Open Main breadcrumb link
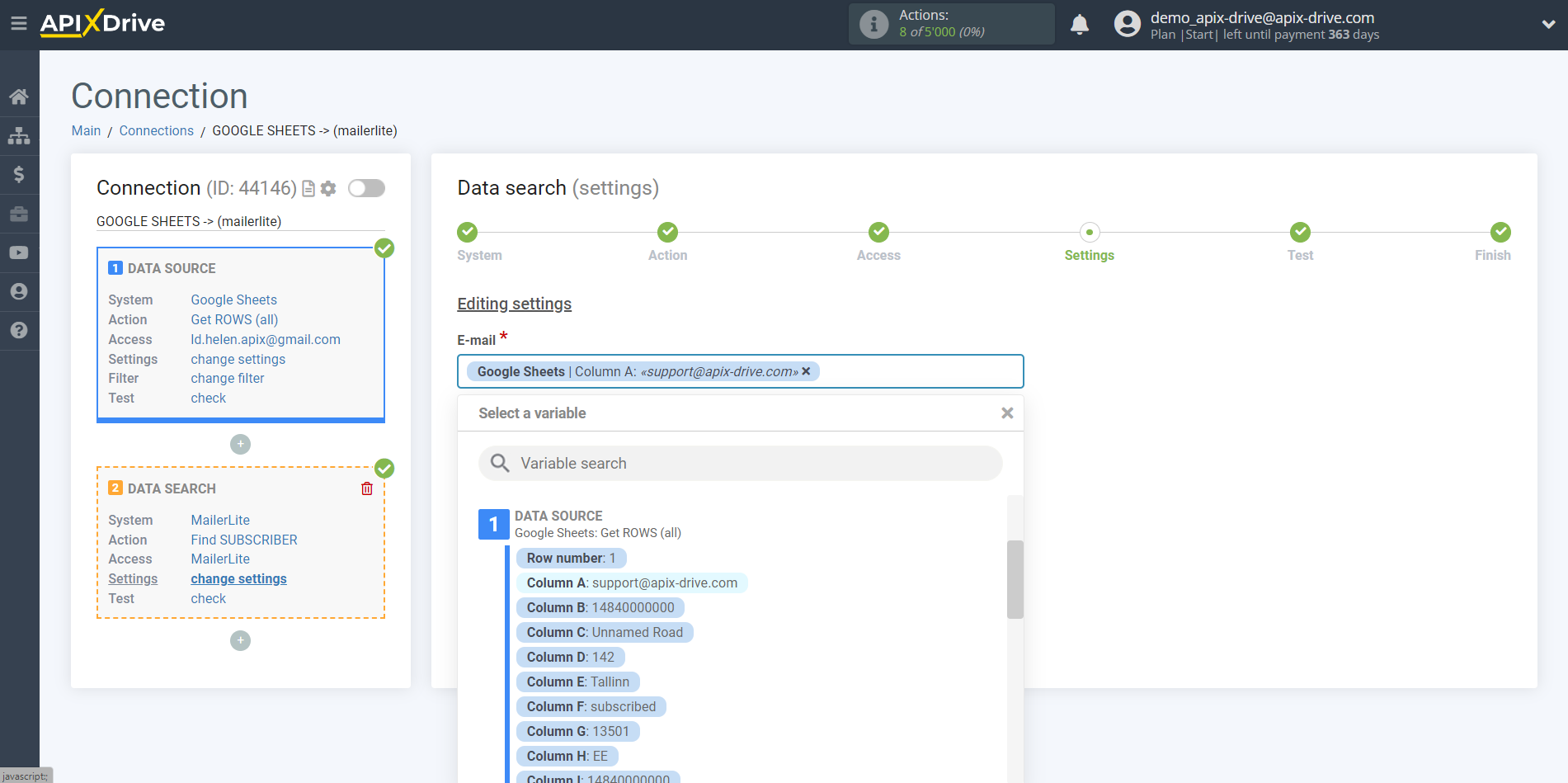This screenshot has width=1568, height=783. pos(86,130)
